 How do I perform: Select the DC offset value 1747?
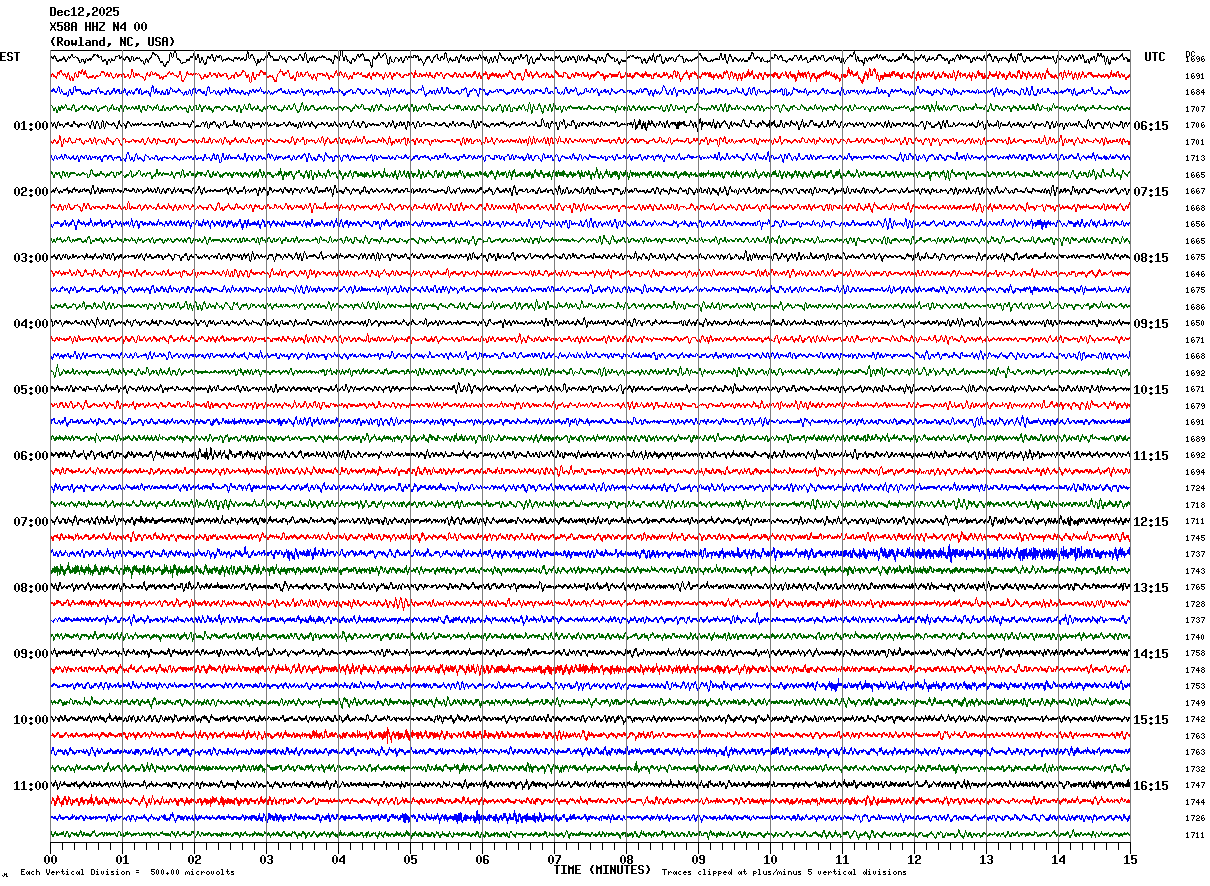click(1195, 785)
